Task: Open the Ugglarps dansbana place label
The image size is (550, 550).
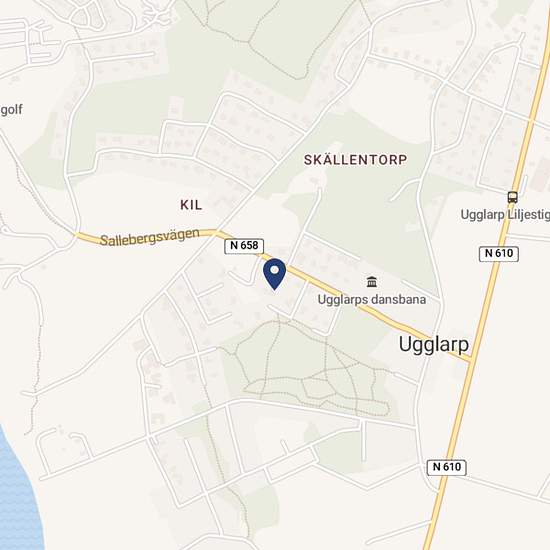Action: (372, 300)
